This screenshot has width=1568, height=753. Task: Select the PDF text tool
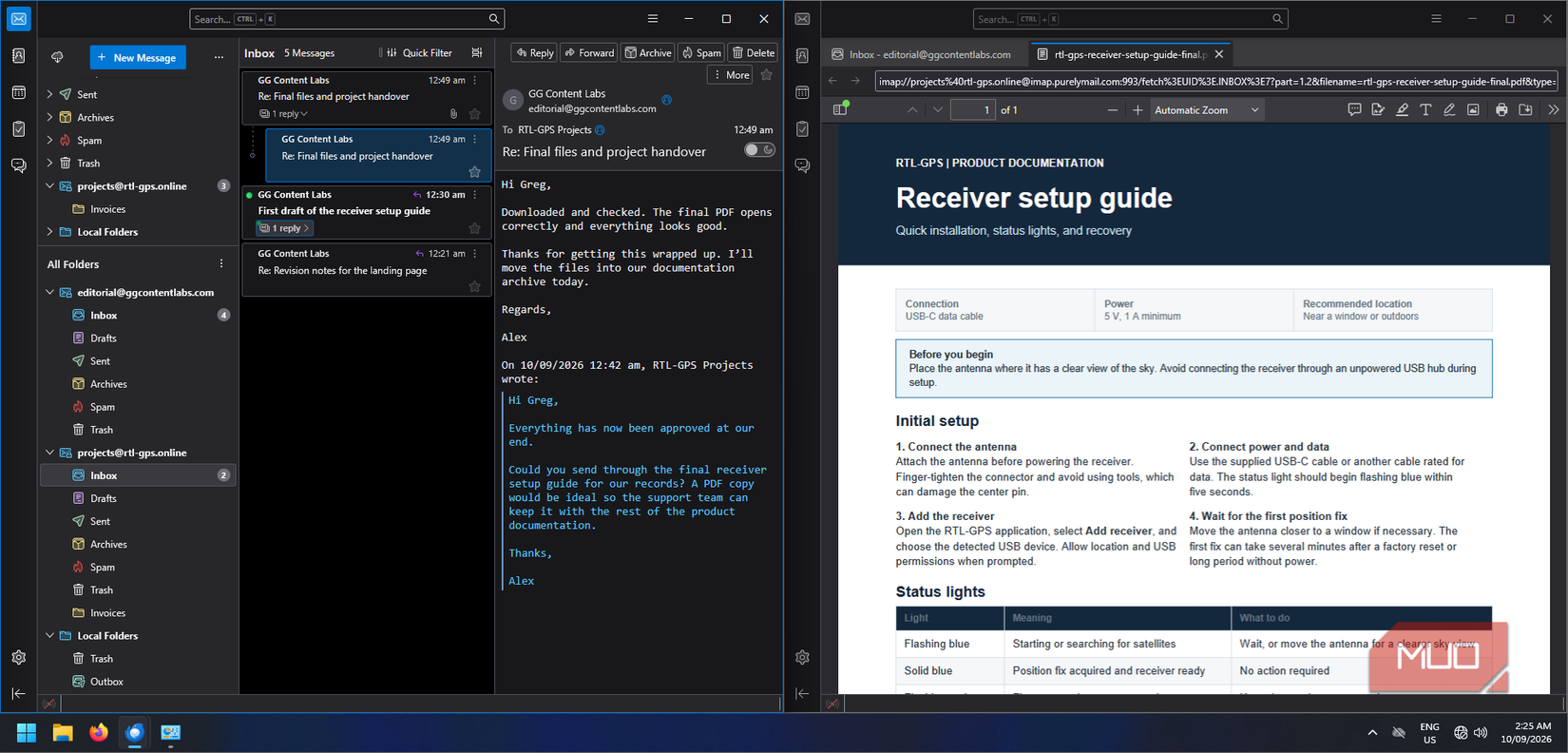pos(1425,110)
